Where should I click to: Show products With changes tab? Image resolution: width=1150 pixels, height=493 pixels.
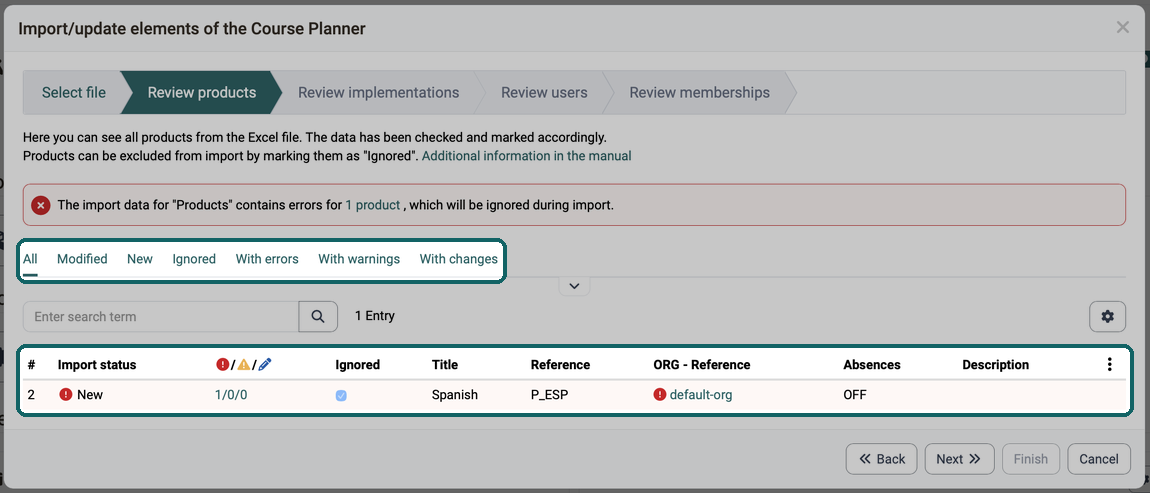[x=458, y=259]
